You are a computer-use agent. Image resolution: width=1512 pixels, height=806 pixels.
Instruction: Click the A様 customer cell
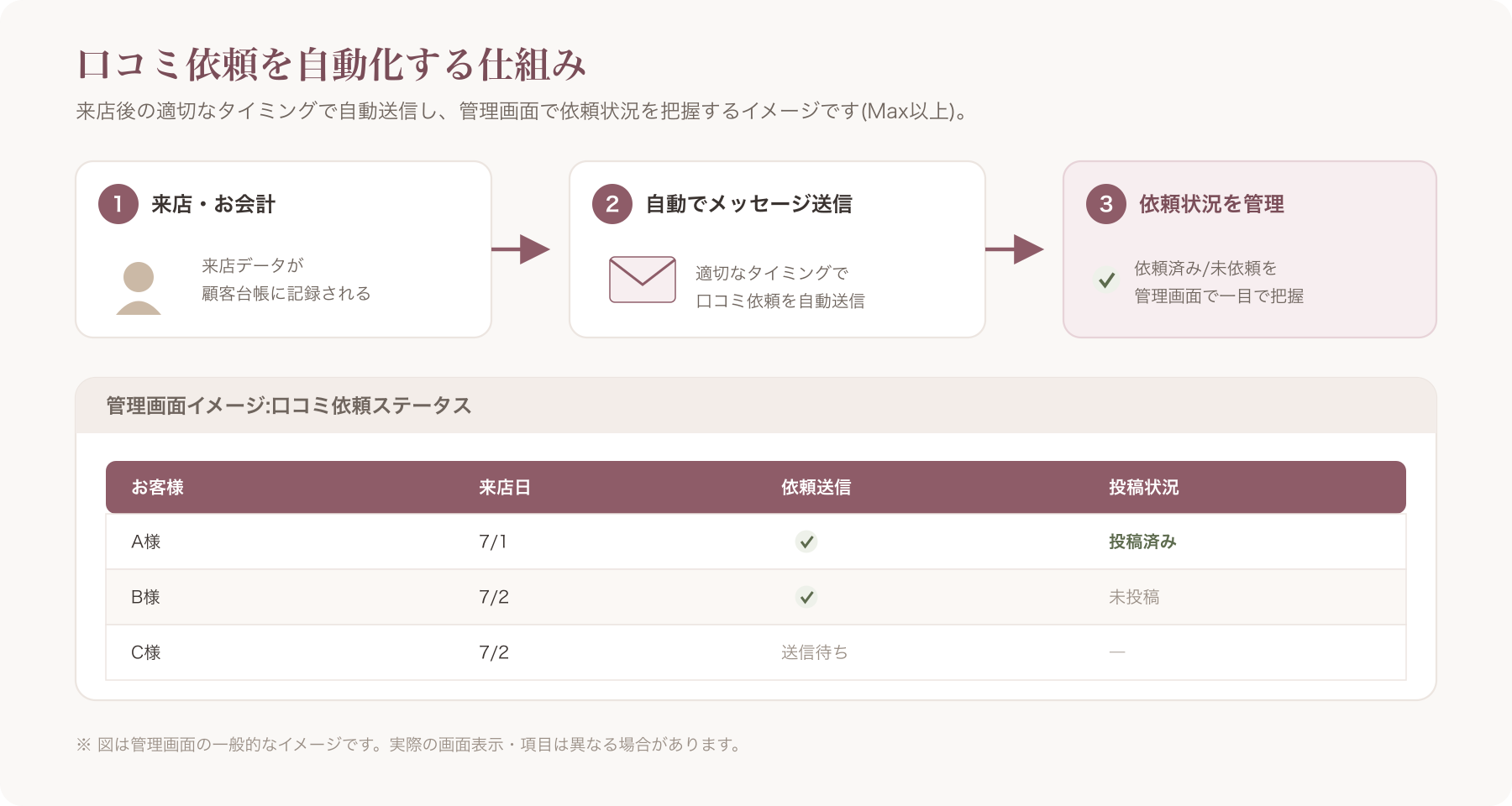click(x=146, y=542)
